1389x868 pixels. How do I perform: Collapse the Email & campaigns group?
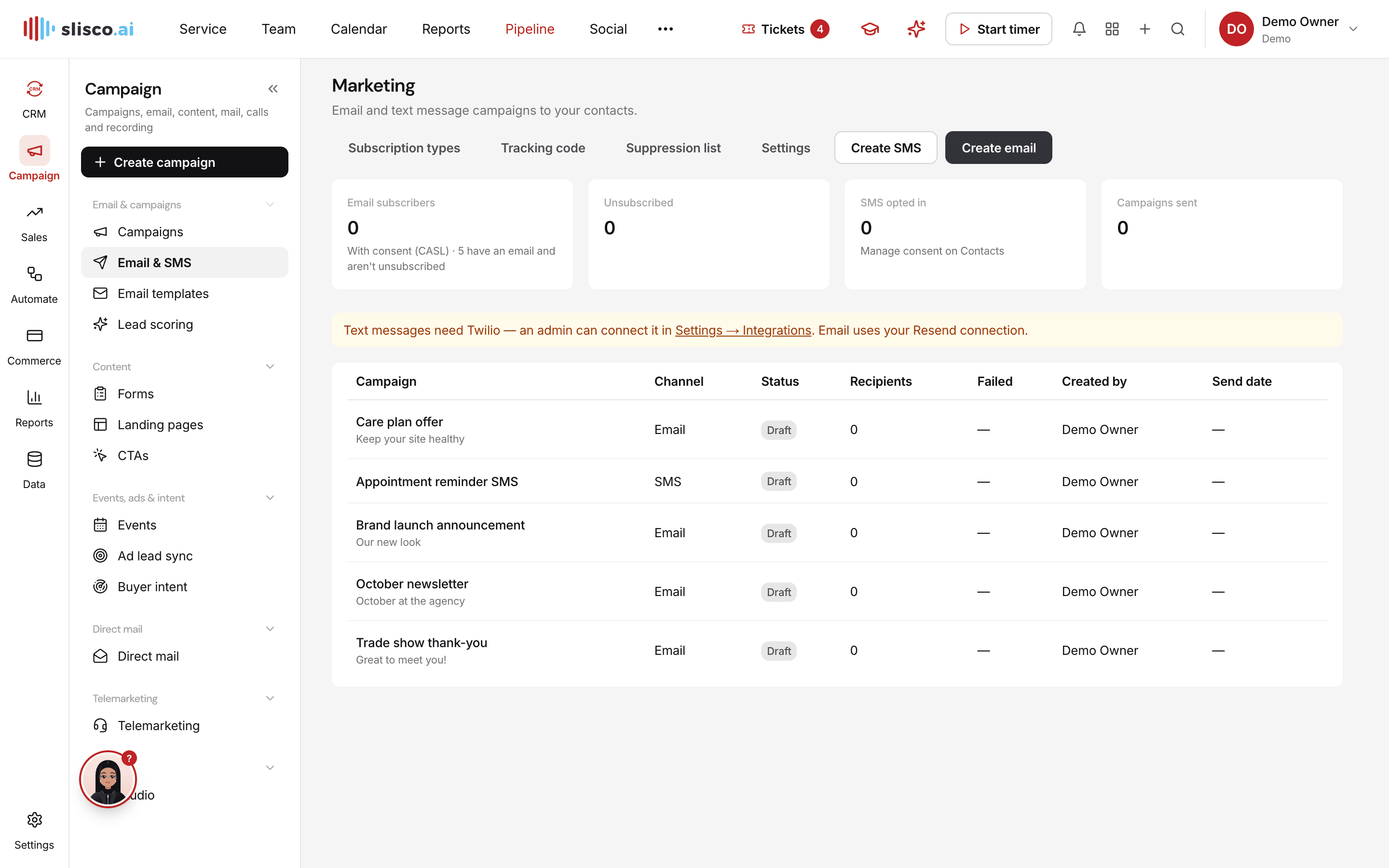[270, 204]
